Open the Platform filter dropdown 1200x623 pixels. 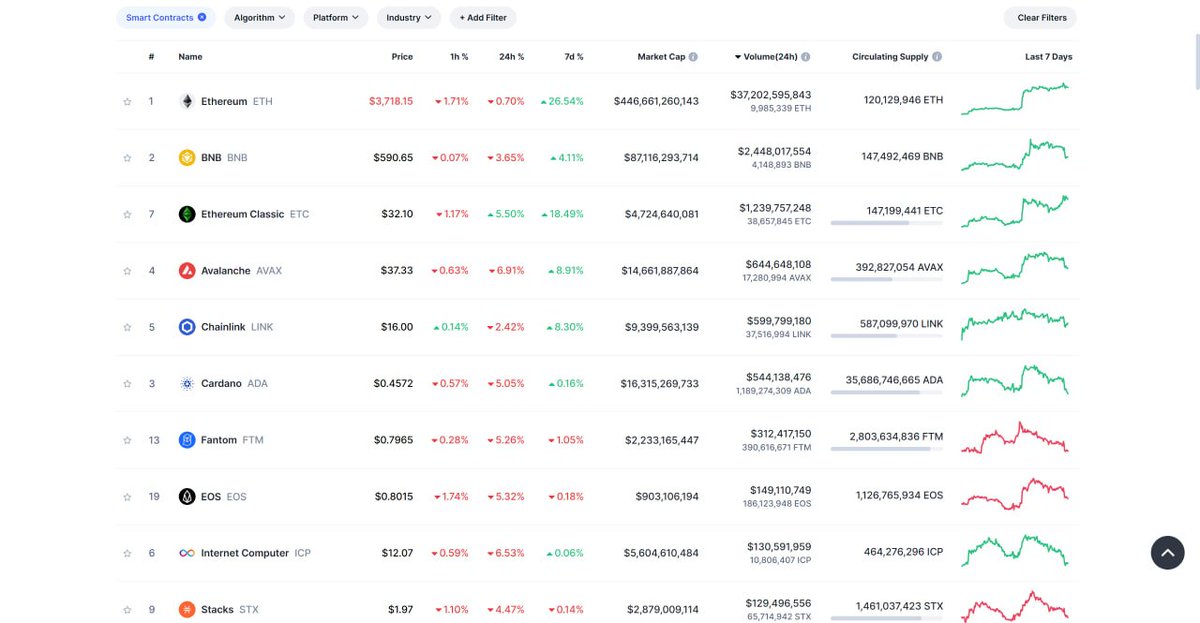(x=336, y=18)
